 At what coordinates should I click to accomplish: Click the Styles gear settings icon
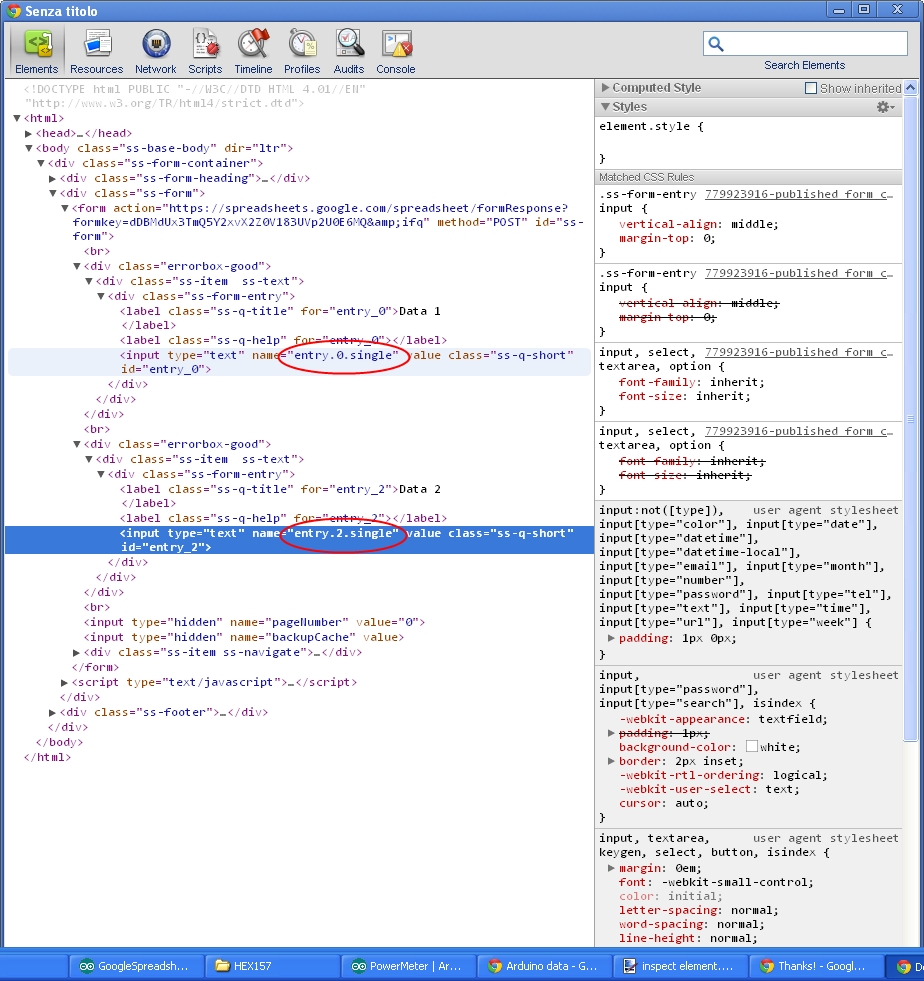884,107
